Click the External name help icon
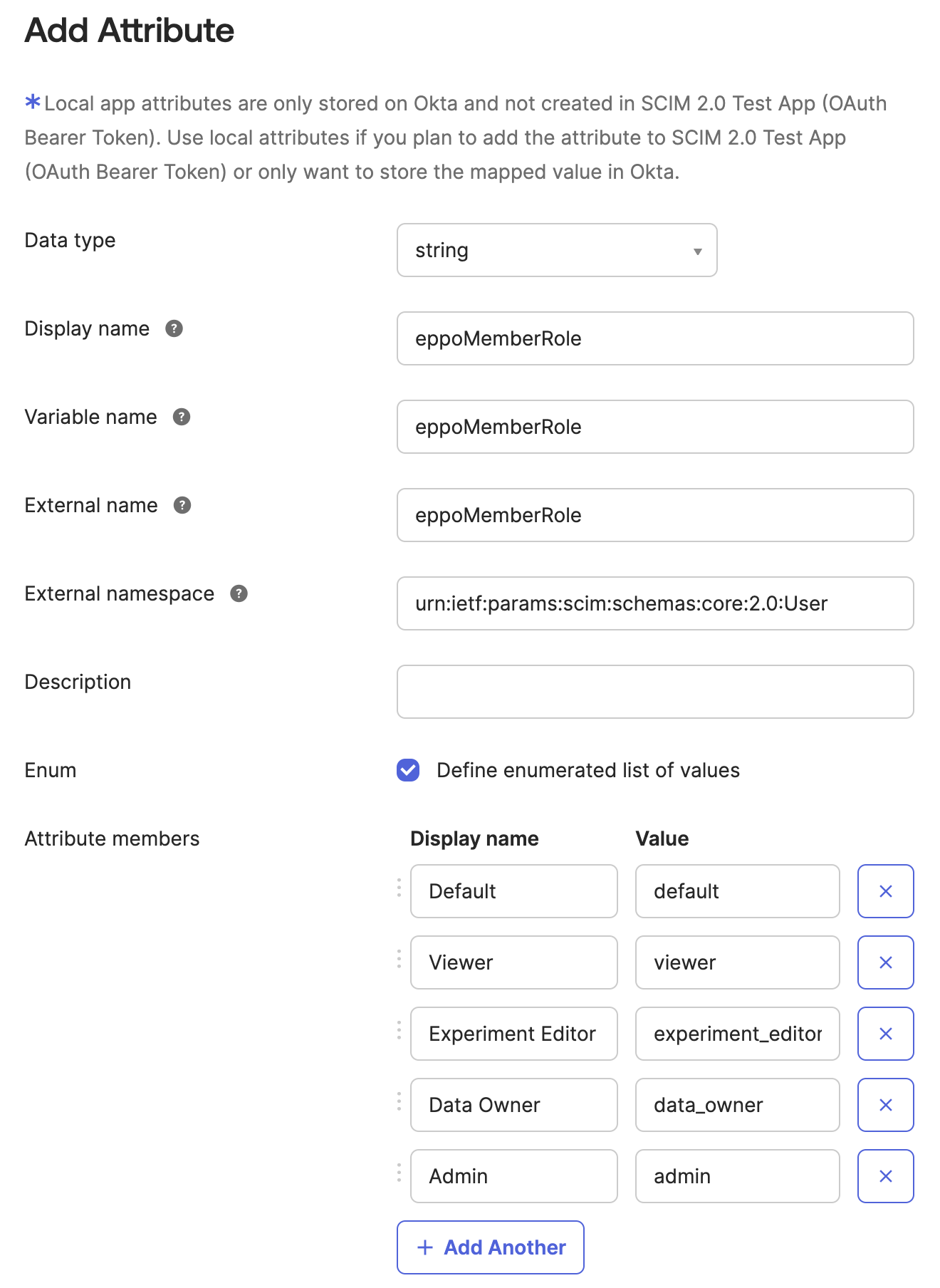The height and width of the screenshot is (1288, 940). pyautogui.click(x=182, y=505)
